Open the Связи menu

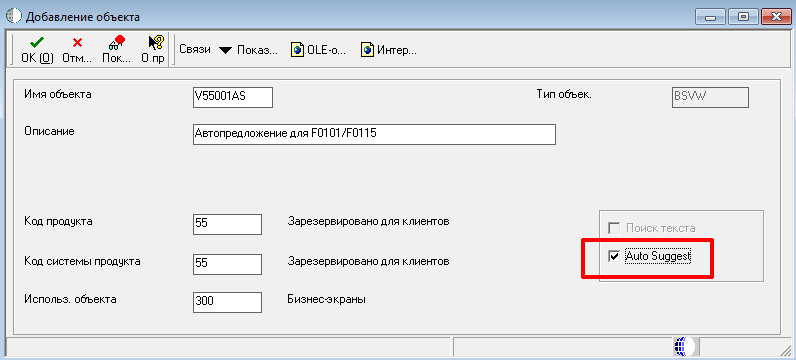[x=195, y=50]
